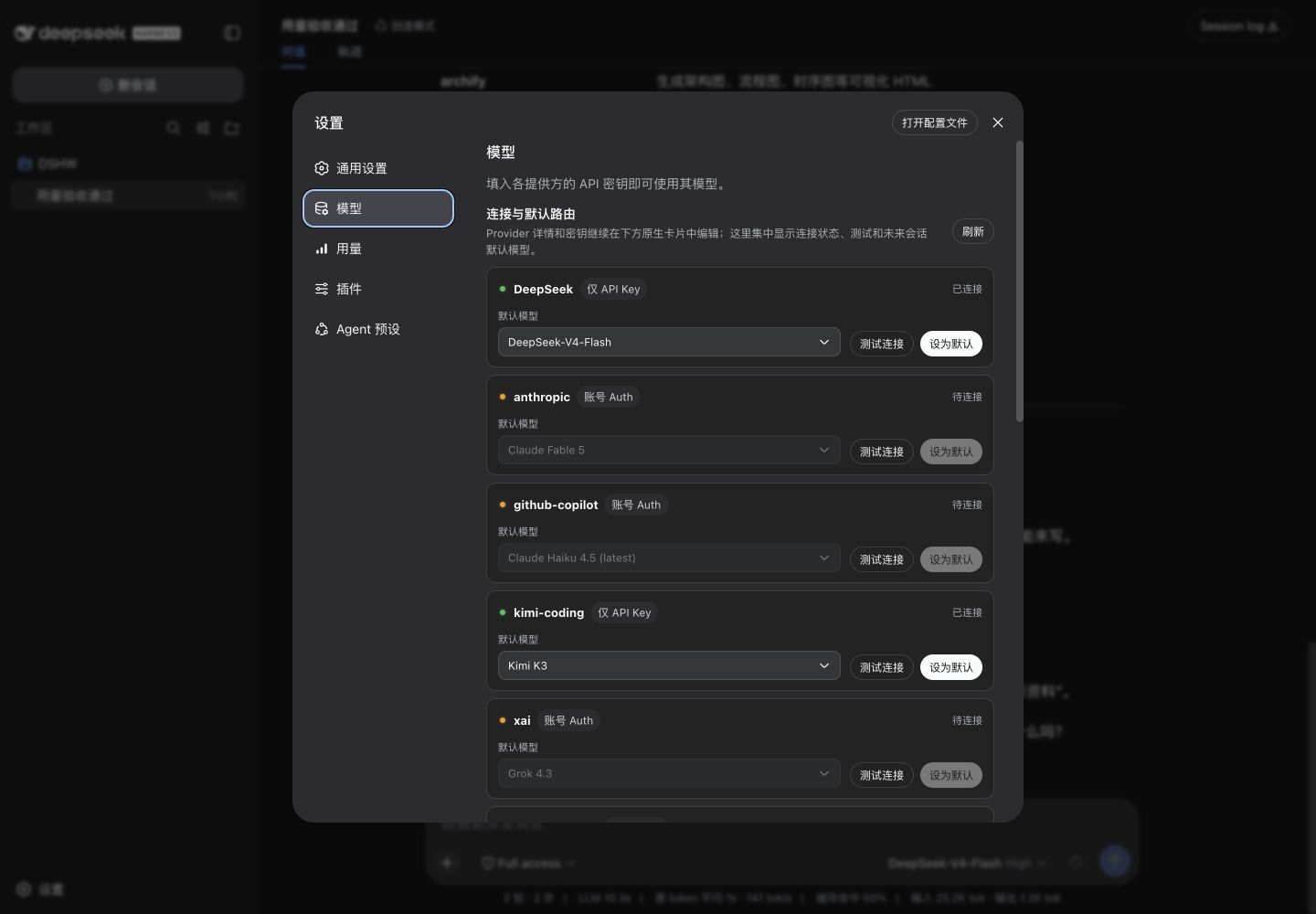Set DeepSeek as default with 设为默认
Screen dimensions: 1316x914
pos(951,344)
